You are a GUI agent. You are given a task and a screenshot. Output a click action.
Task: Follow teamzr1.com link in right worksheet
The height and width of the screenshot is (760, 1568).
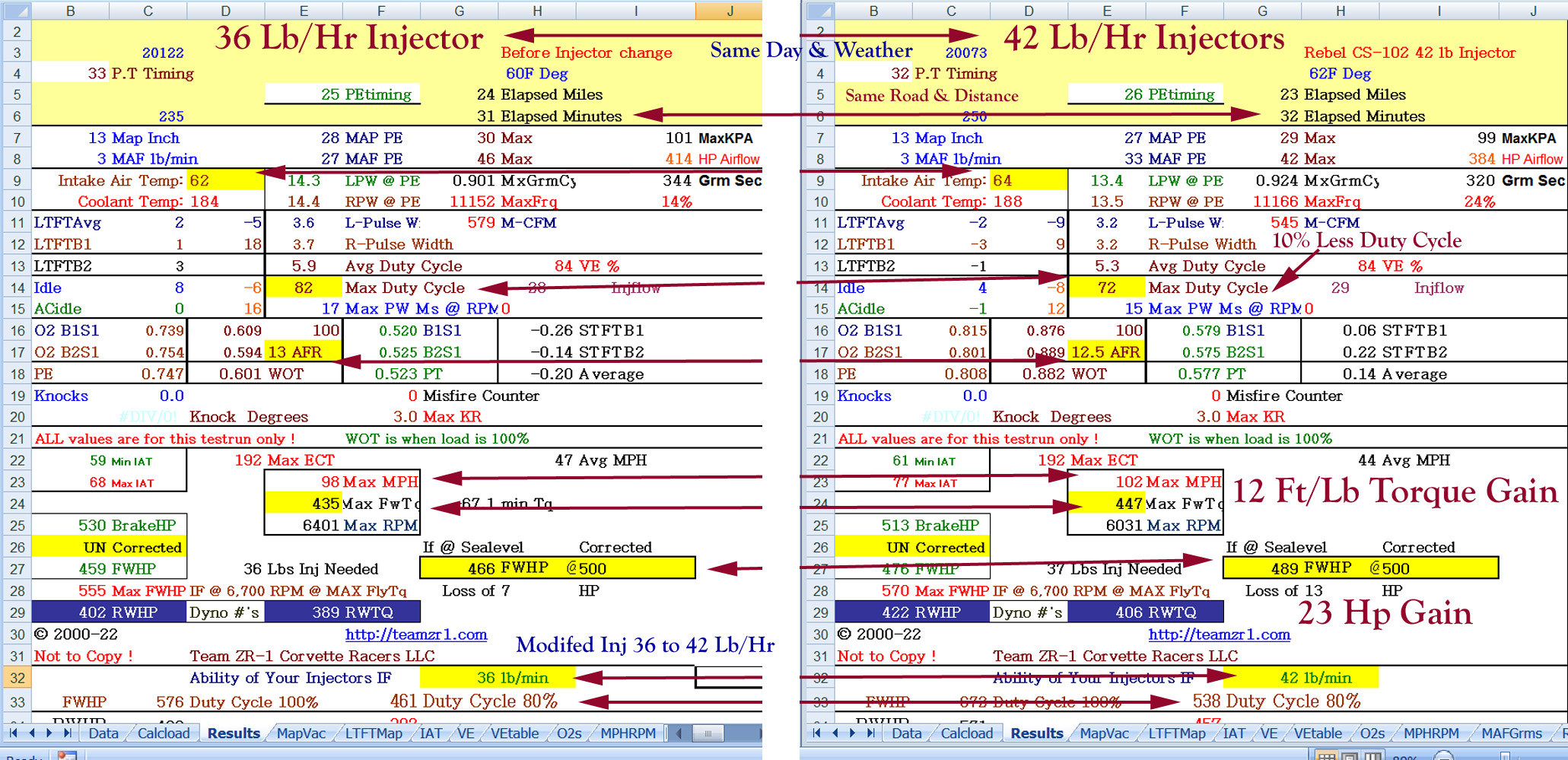click(1219, 634)
